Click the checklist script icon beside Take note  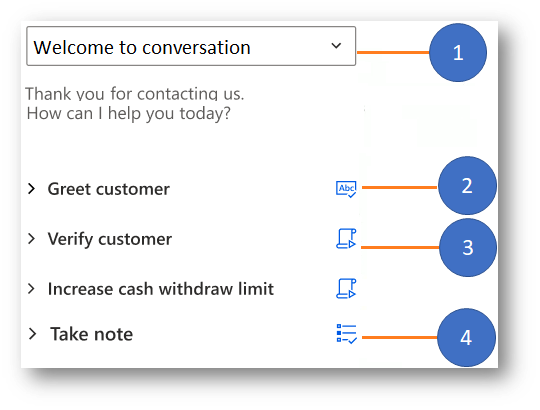(x=346, y=334)
